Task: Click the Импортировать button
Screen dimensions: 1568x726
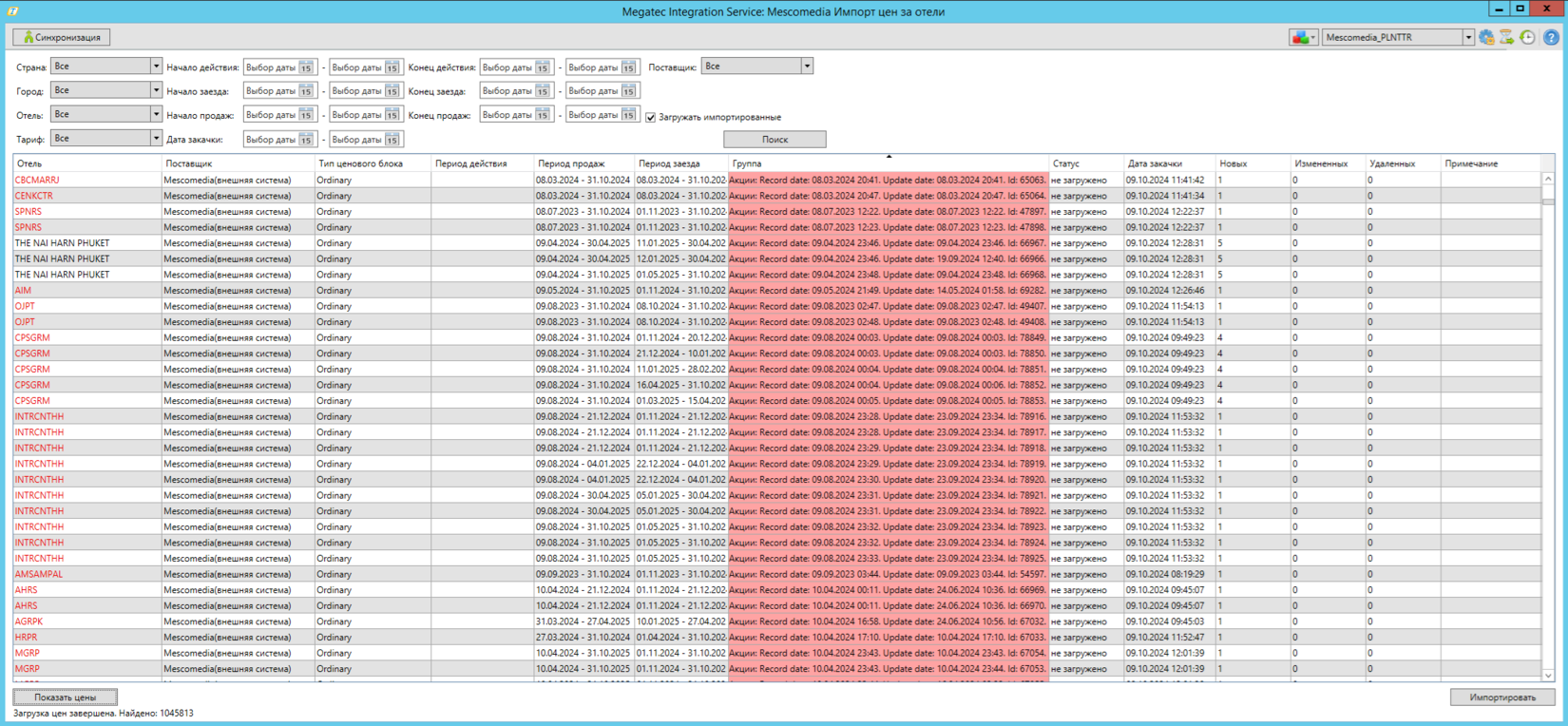Action: (x=1502, y=697)
